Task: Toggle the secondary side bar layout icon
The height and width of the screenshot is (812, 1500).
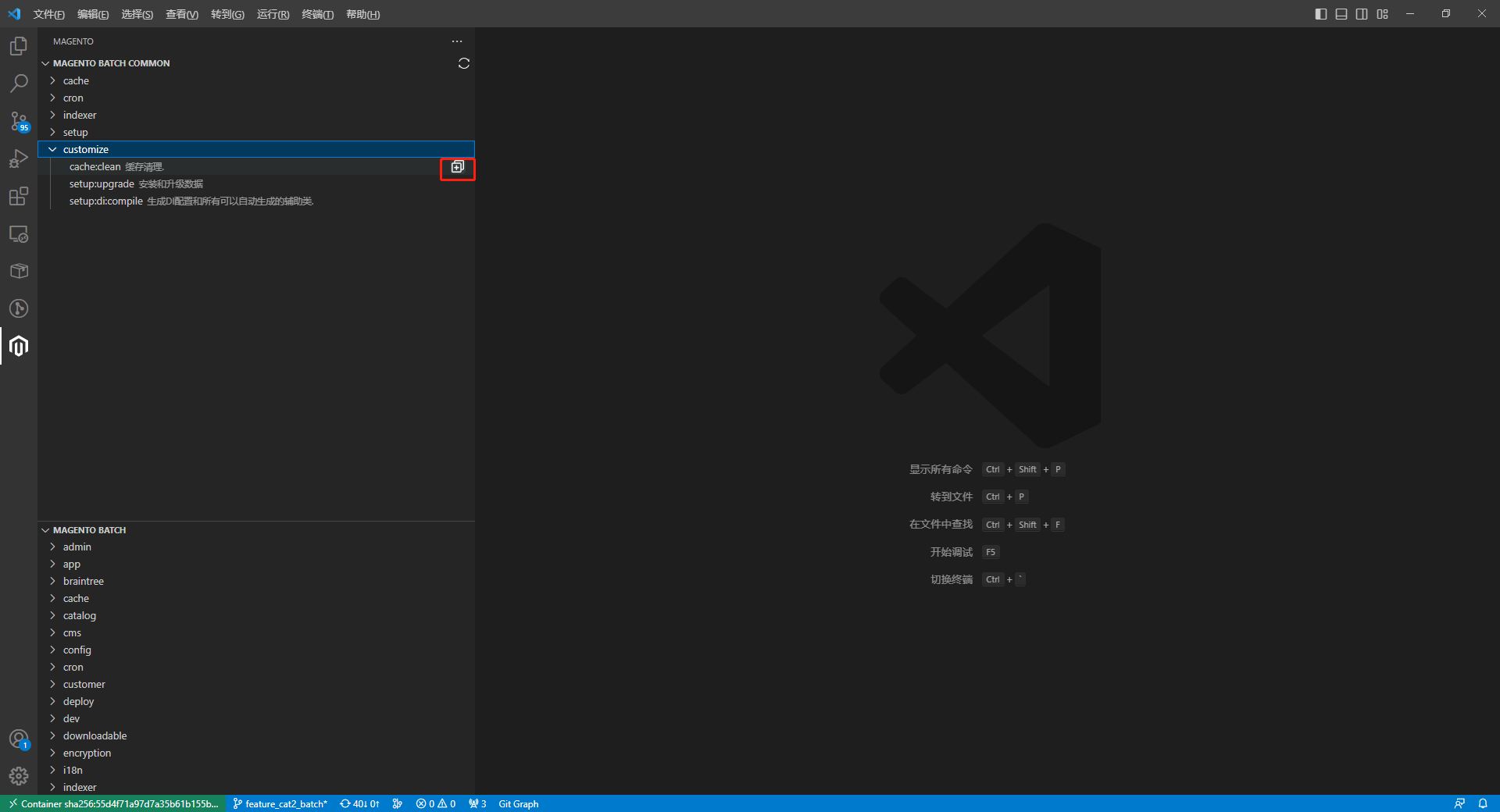Action: (x=1362, y=14)
